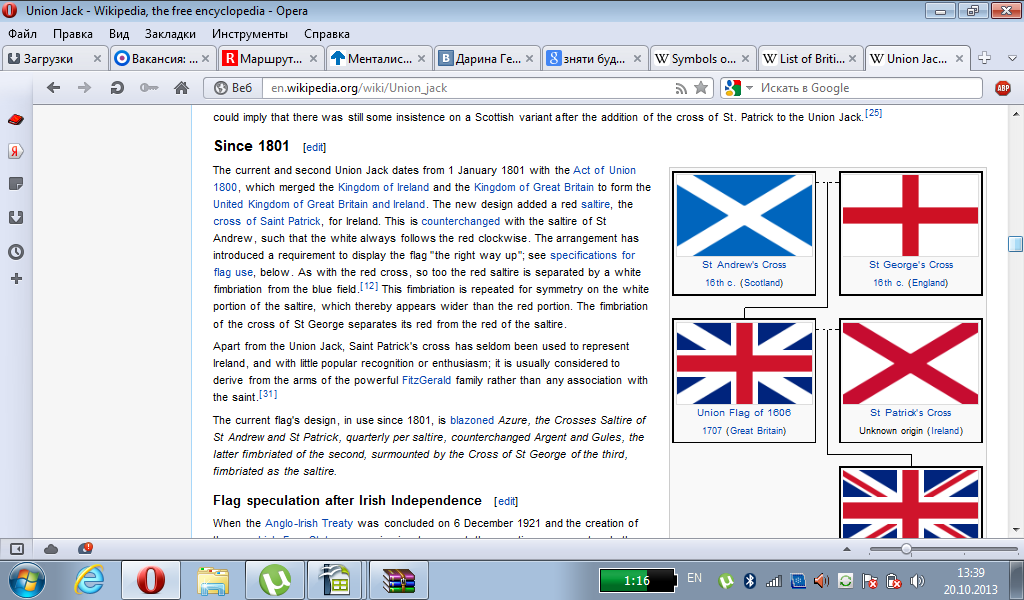The image size is (1024, 600).
Task: Go to the home page
Action: pyautogui.click(x=181, y=87)
